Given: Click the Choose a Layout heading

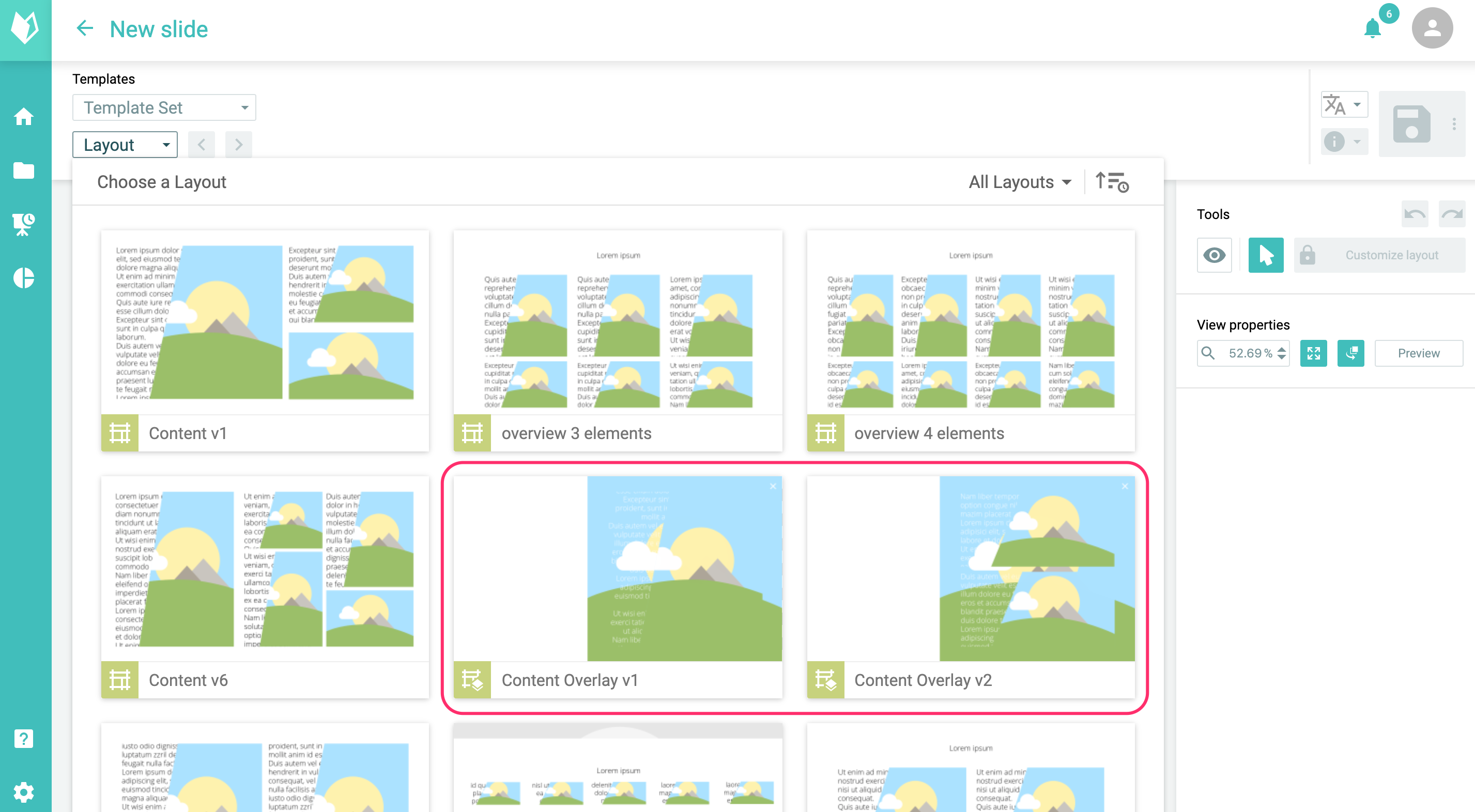Looking at the screenshot, I should pyautogui.click(x=161, y=182).
